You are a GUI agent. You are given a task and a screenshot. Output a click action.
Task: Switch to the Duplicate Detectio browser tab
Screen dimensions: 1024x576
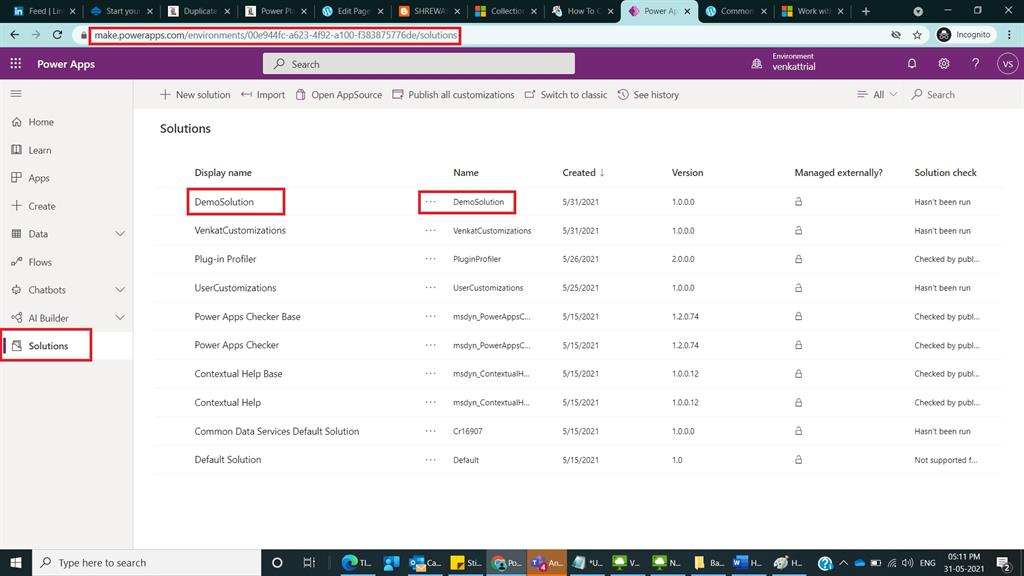click(197, 12)
